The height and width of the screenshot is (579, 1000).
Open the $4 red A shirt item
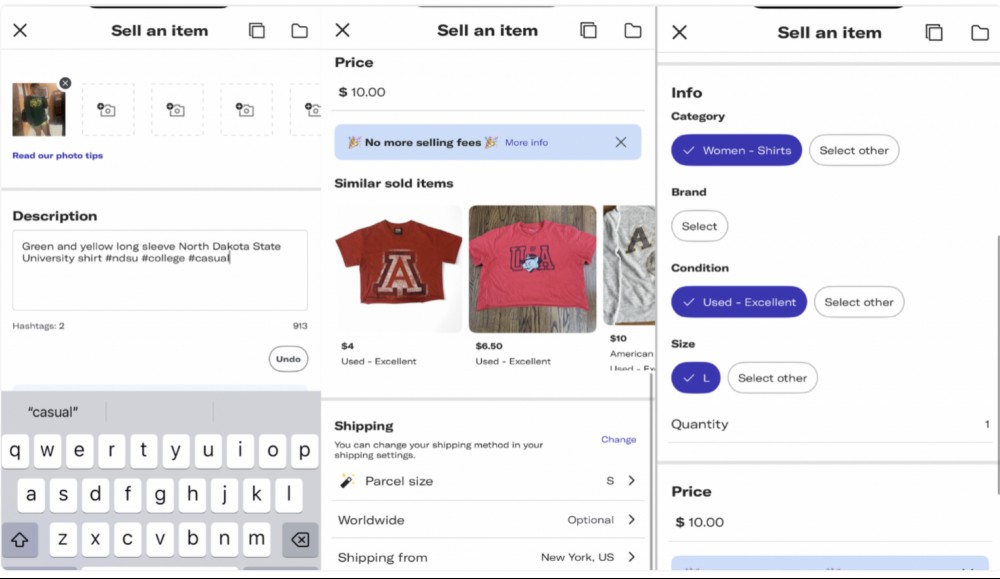point(398,269)
